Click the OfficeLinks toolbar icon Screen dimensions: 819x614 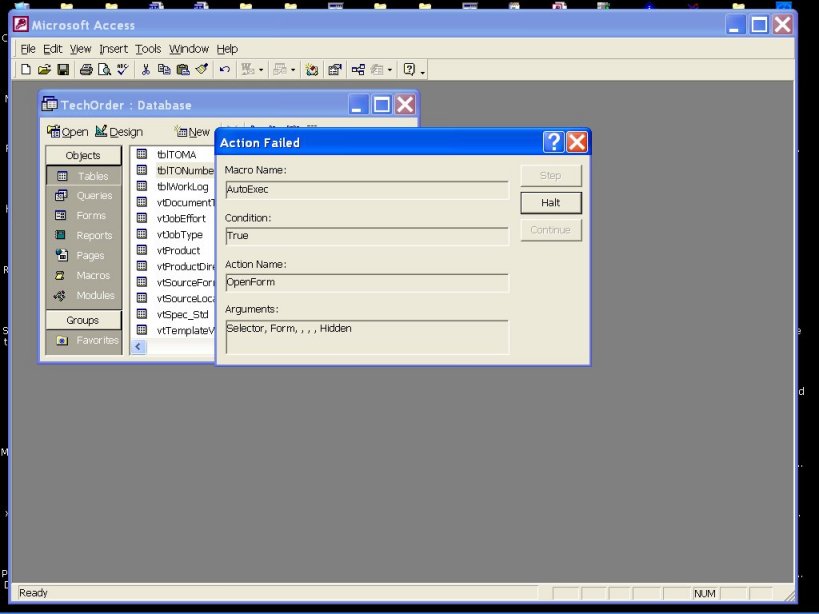248,69
